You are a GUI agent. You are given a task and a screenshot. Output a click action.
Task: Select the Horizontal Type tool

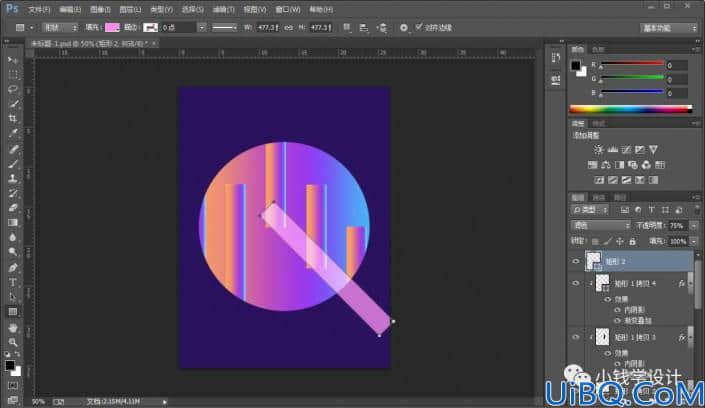point(13,282)
